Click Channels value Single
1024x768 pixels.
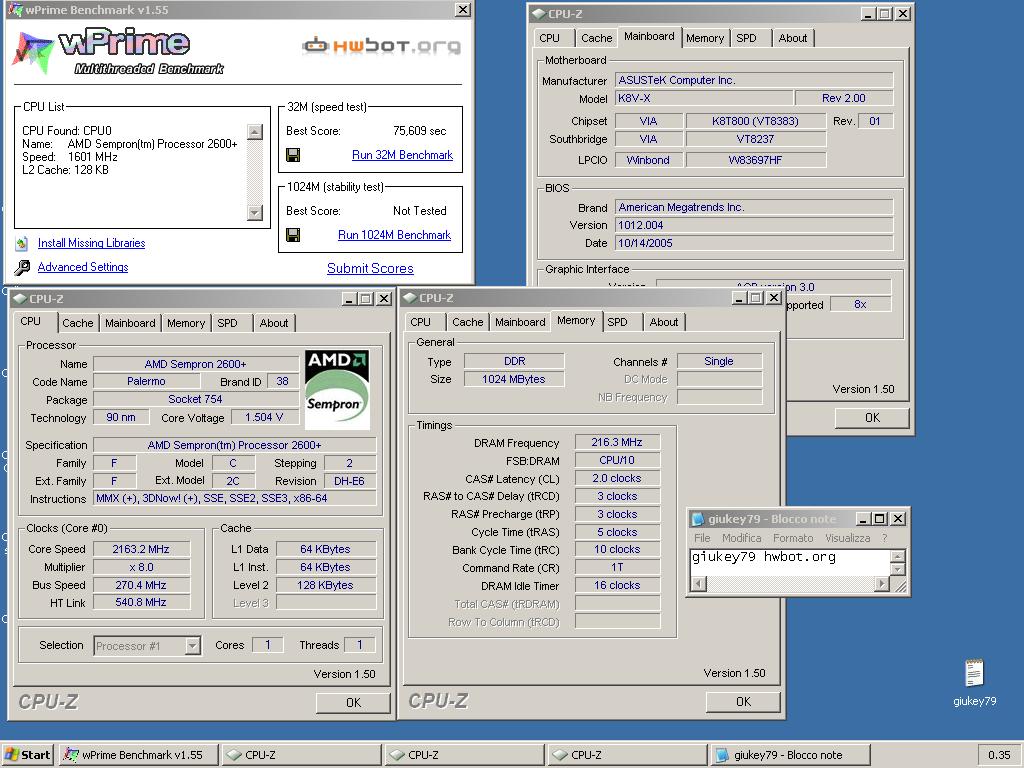tap(719, 361)
